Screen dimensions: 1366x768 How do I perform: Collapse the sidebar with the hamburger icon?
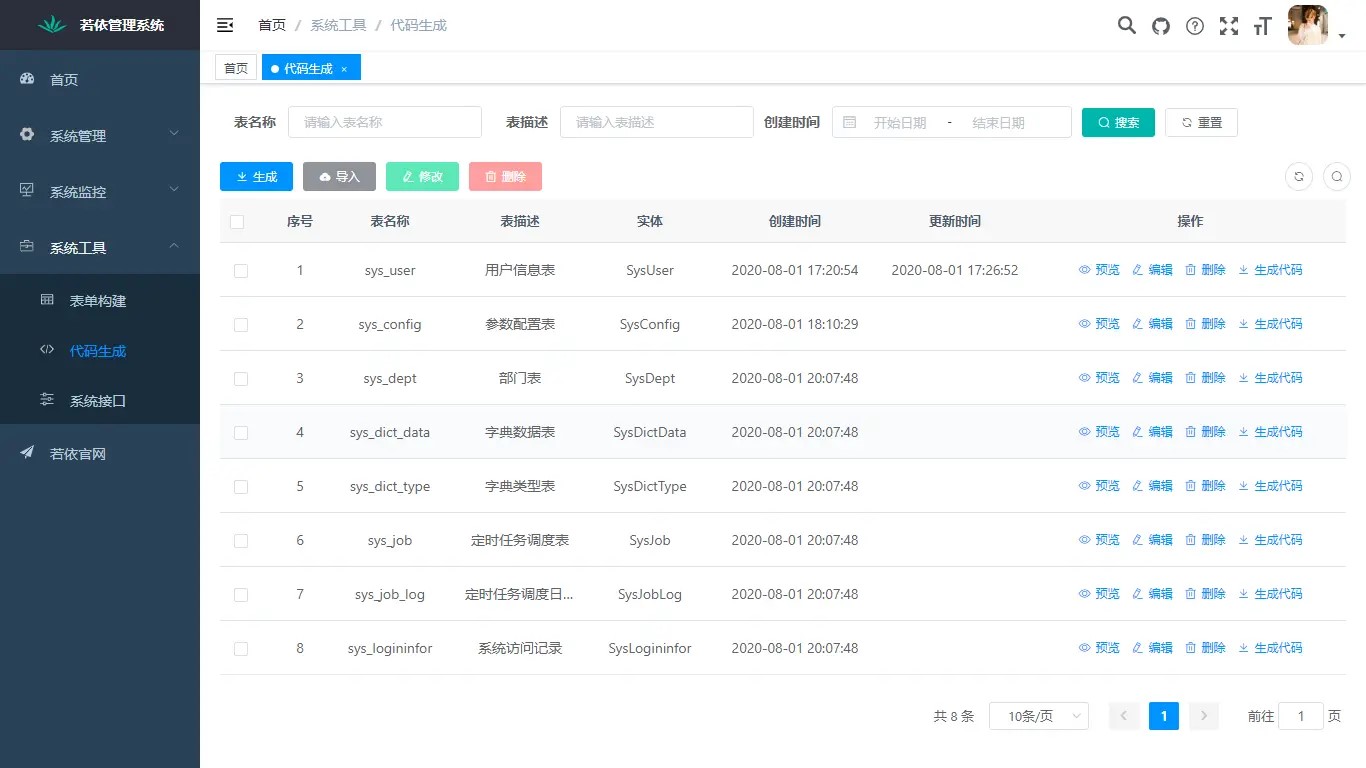click(x=225, y=25)
